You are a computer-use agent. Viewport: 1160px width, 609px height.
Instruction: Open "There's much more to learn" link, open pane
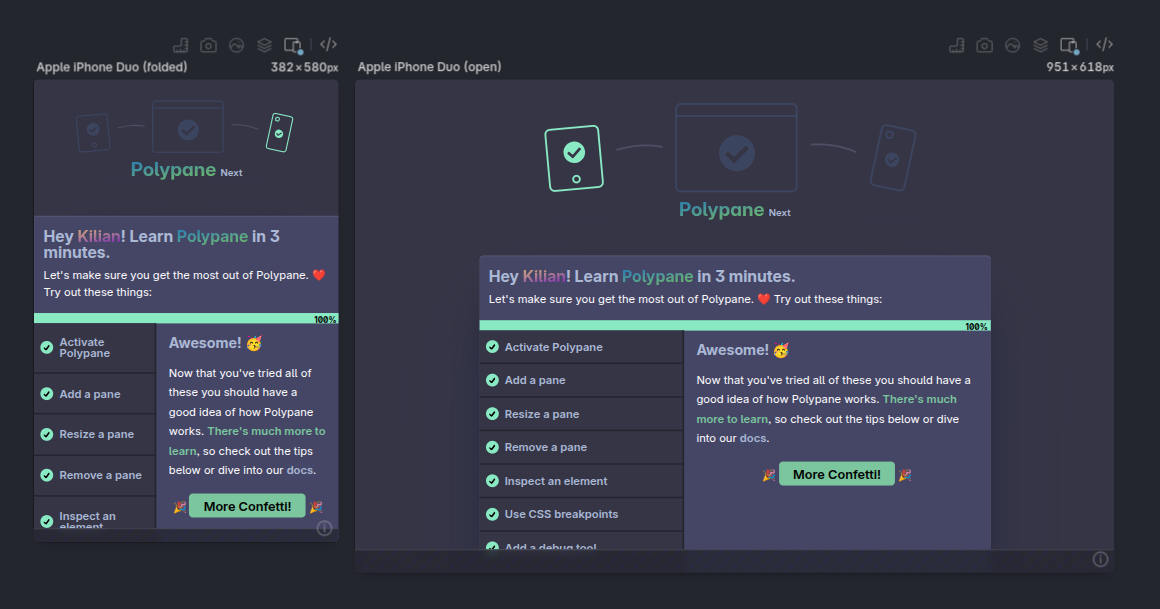click(x=826, y=409)
